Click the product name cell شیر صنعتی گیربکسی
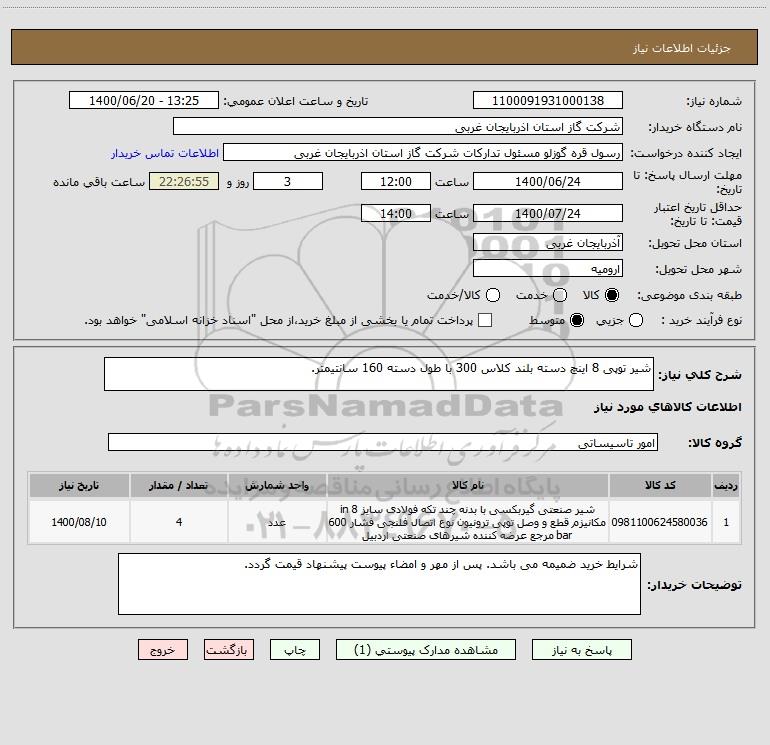This screenshot has width=770, height=745. pyautogui.click(x=468, y=522)
